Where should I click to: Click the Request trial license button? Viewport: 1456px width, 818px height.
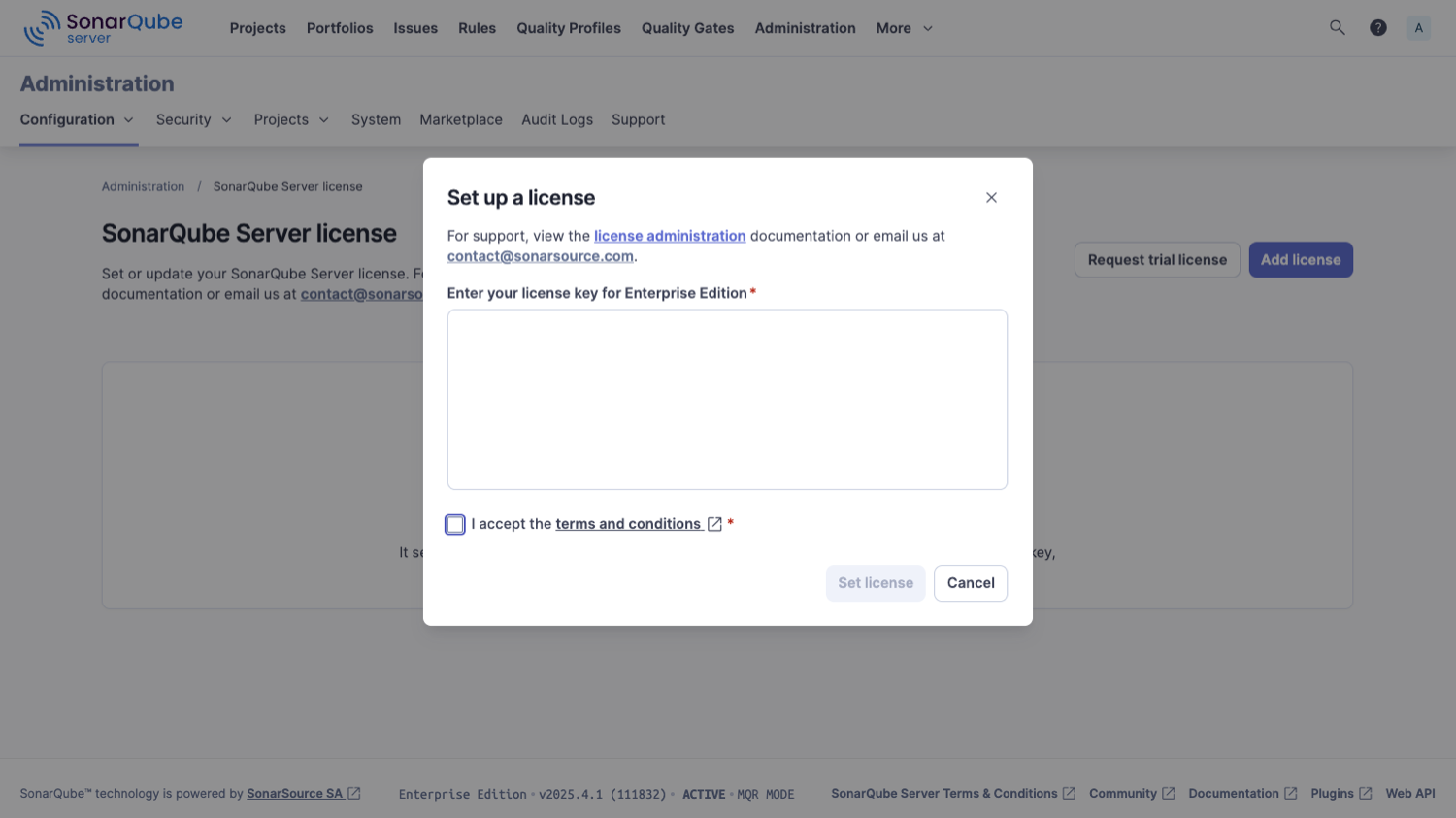pyautogui.click(x=1157, y=259)
